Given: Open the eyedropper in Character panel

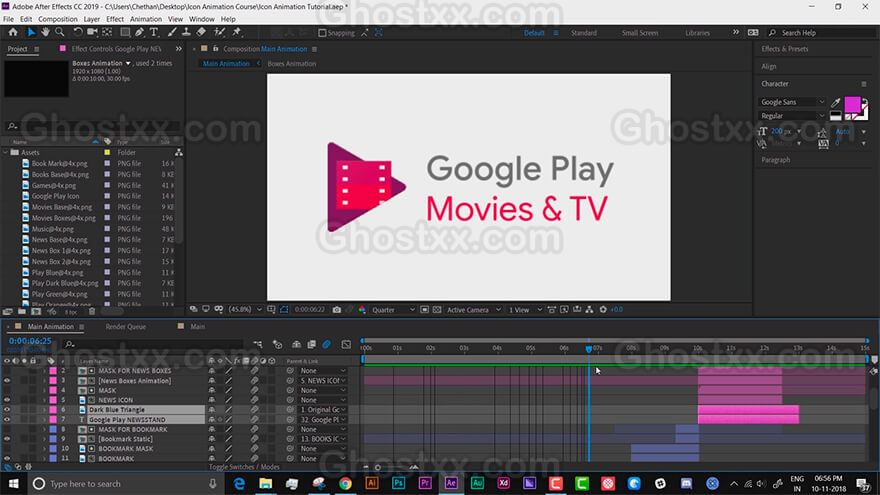Looking at the screenshot, I should [x=836, y=102].
